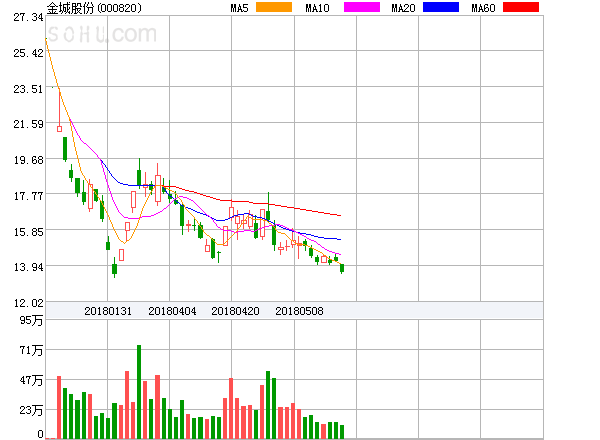This screenshot has width=600, height=440.
Task: Click the MA5 legend label
Action: pos(240,8)
